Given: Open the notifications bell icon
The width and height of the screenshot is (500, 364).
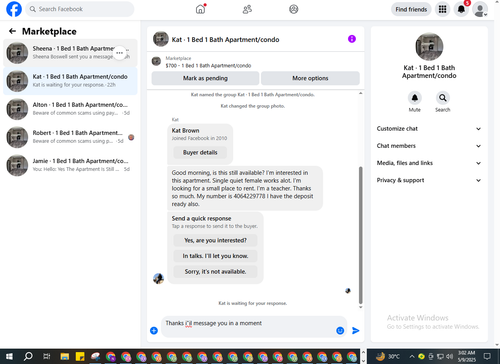Looking at the screenshot, I should [x=461, y=9].
